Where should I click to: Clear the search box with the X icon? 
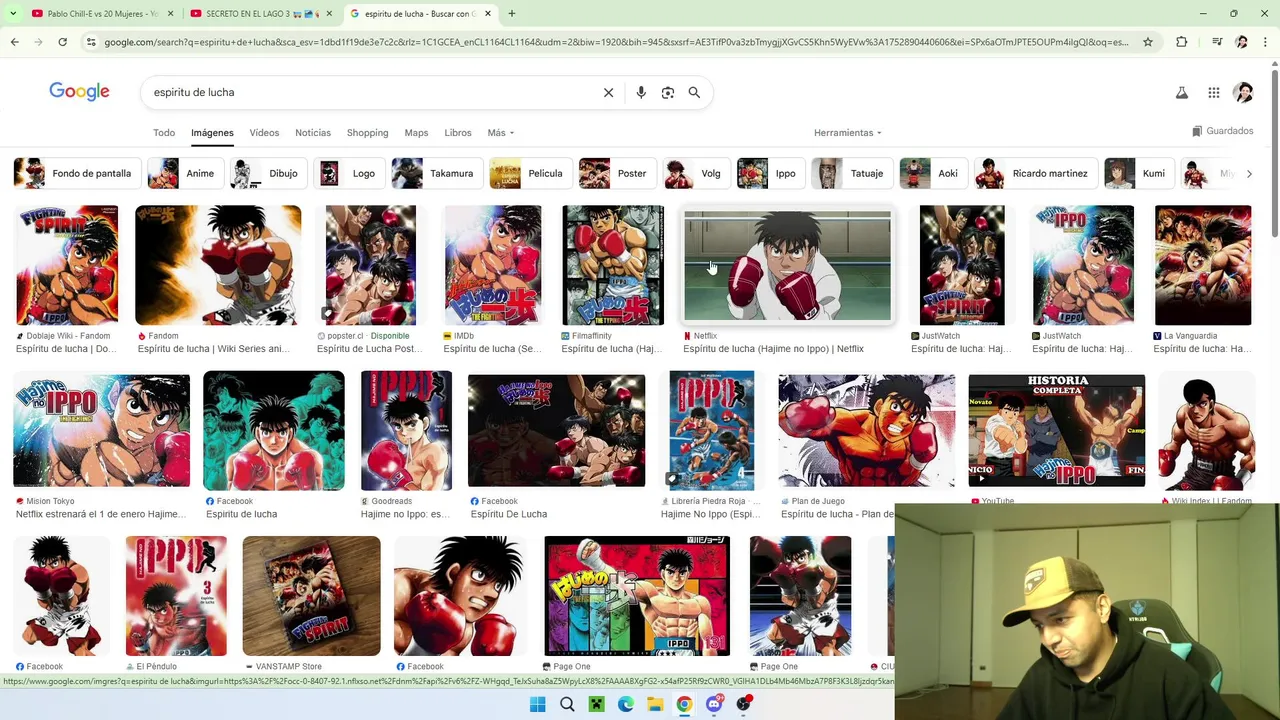coord(608,92)
